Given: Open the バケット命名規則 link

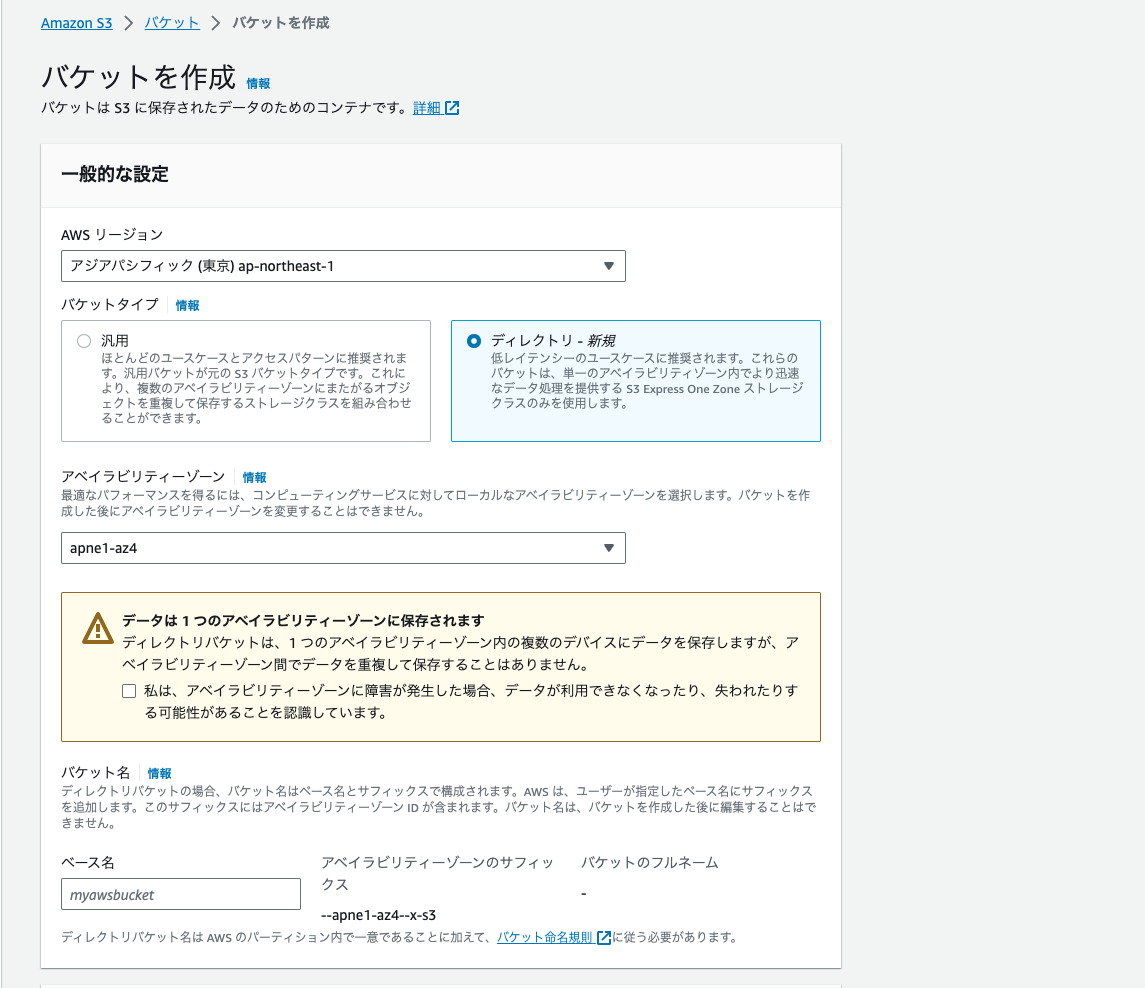Looking at the screenshot, I should coord(545,938).
